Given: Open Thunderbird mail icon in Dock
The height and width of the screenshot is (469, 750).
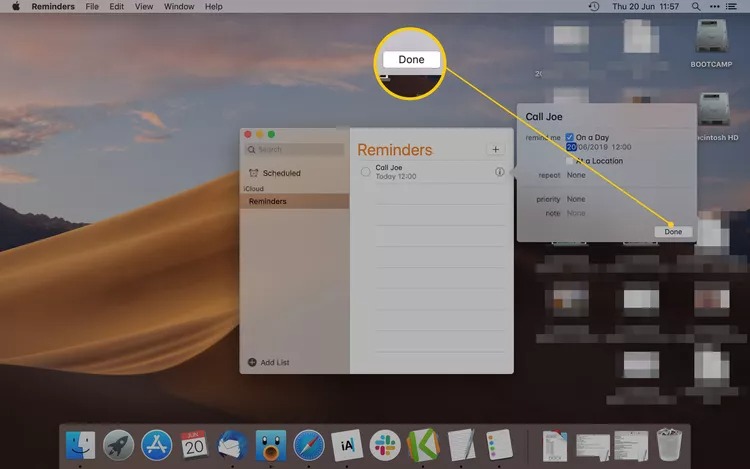Looking at the screenshot, I should 232,446.
